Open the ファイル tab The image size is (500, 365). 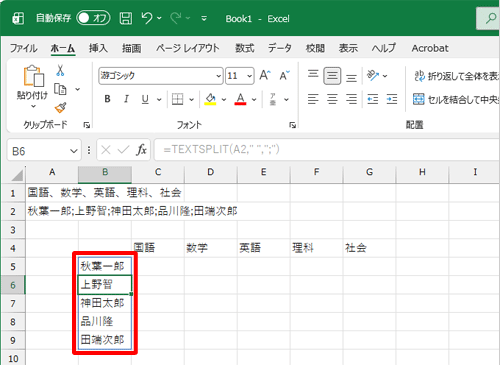(23, 48)
